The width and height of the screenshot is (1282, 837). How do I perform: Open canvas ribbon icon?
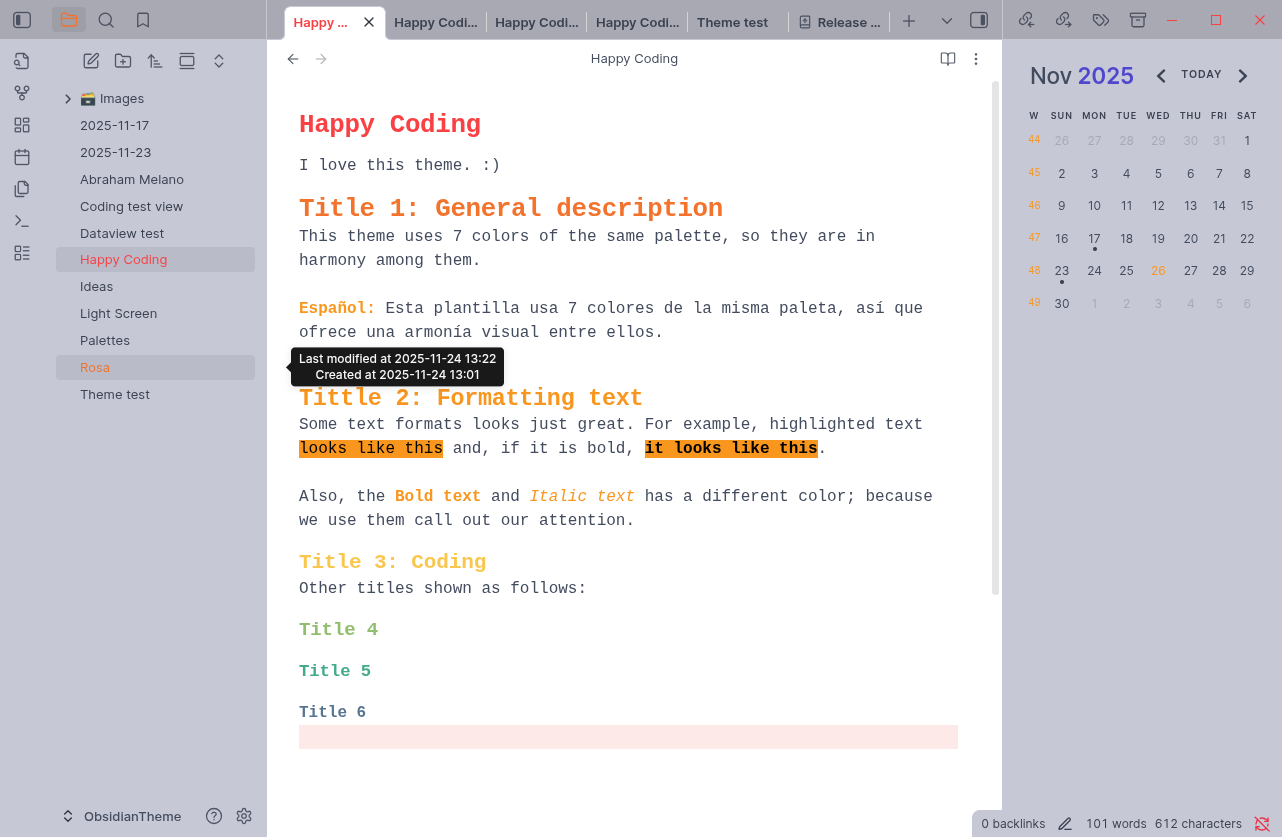click(x=22, y=125)
